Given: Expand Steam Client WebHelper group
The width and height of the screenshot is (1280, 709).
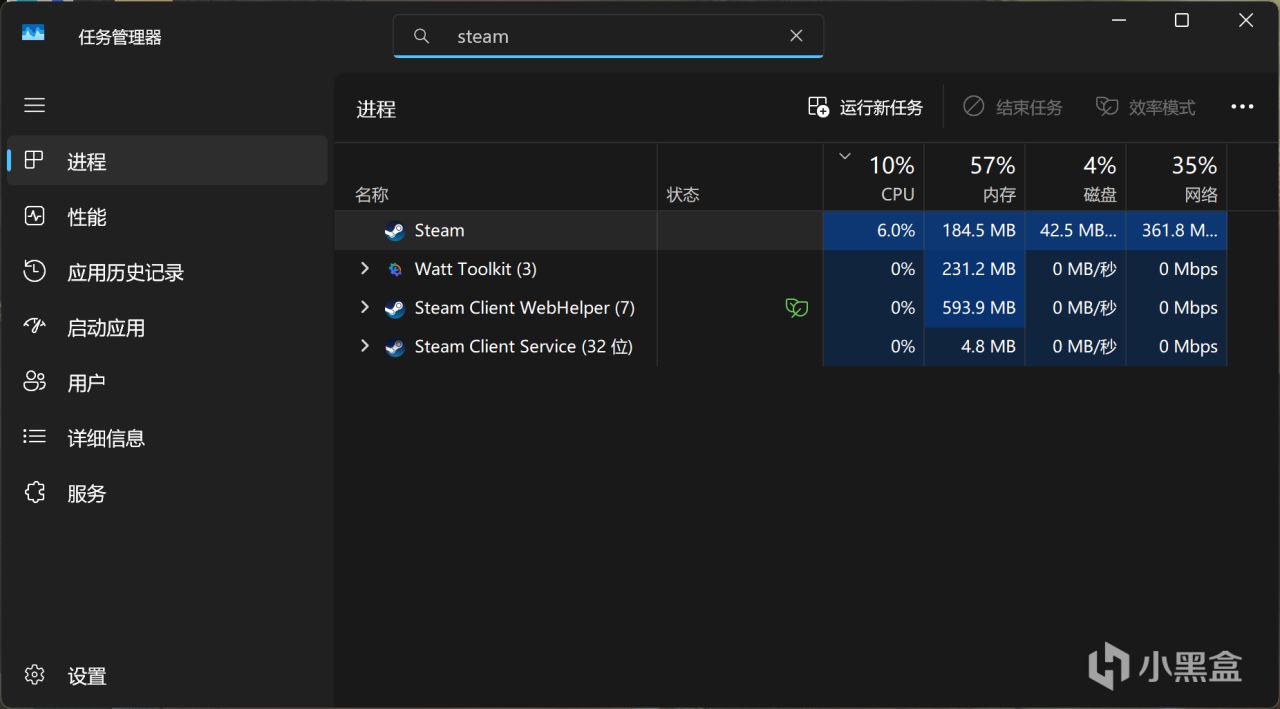Looking at the screenshot, I should coord(365,307).
